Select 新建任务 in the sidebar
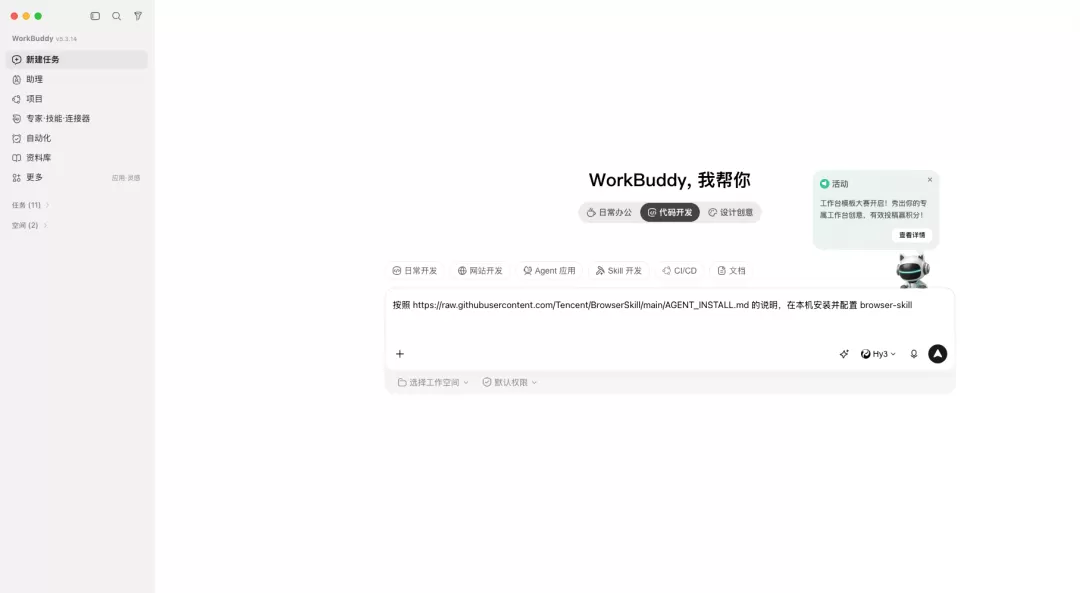The width and height of the screenshot is (1080, 593). (76, 59)
